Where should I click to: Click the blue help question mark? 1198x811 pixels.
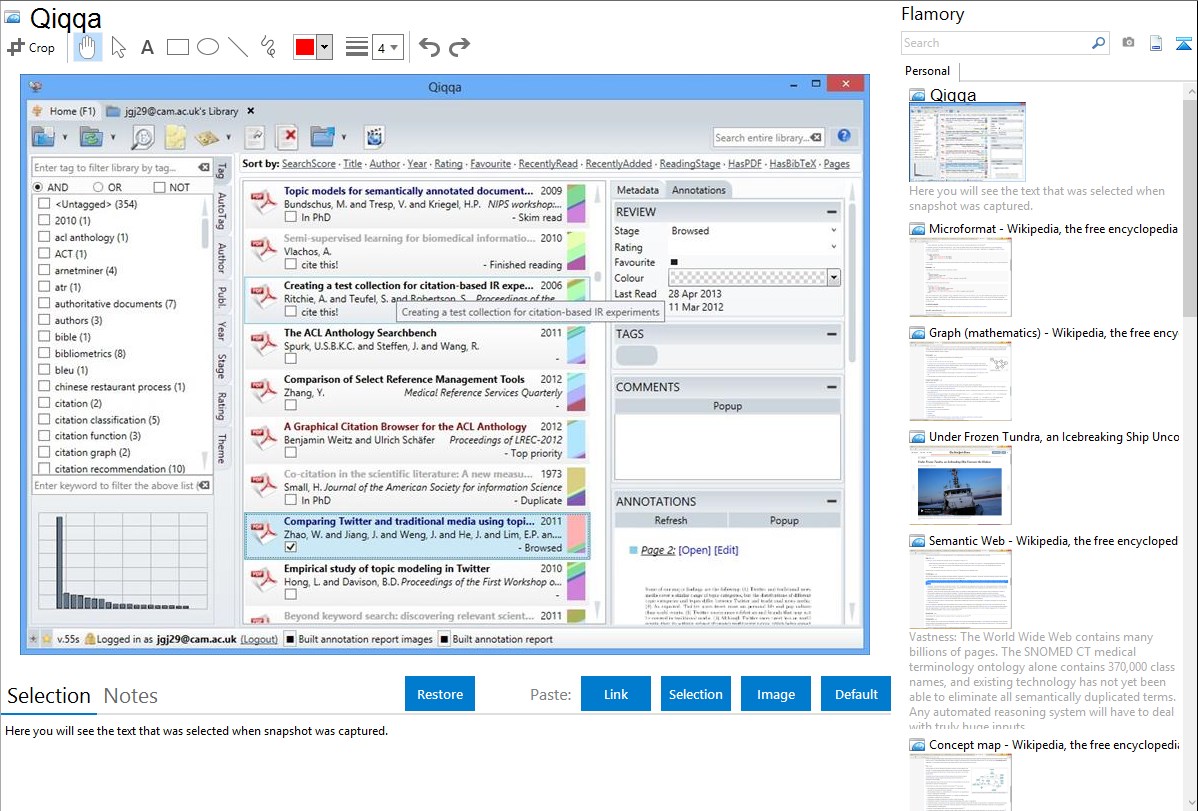pyautogui.click(x=843, y=135)
